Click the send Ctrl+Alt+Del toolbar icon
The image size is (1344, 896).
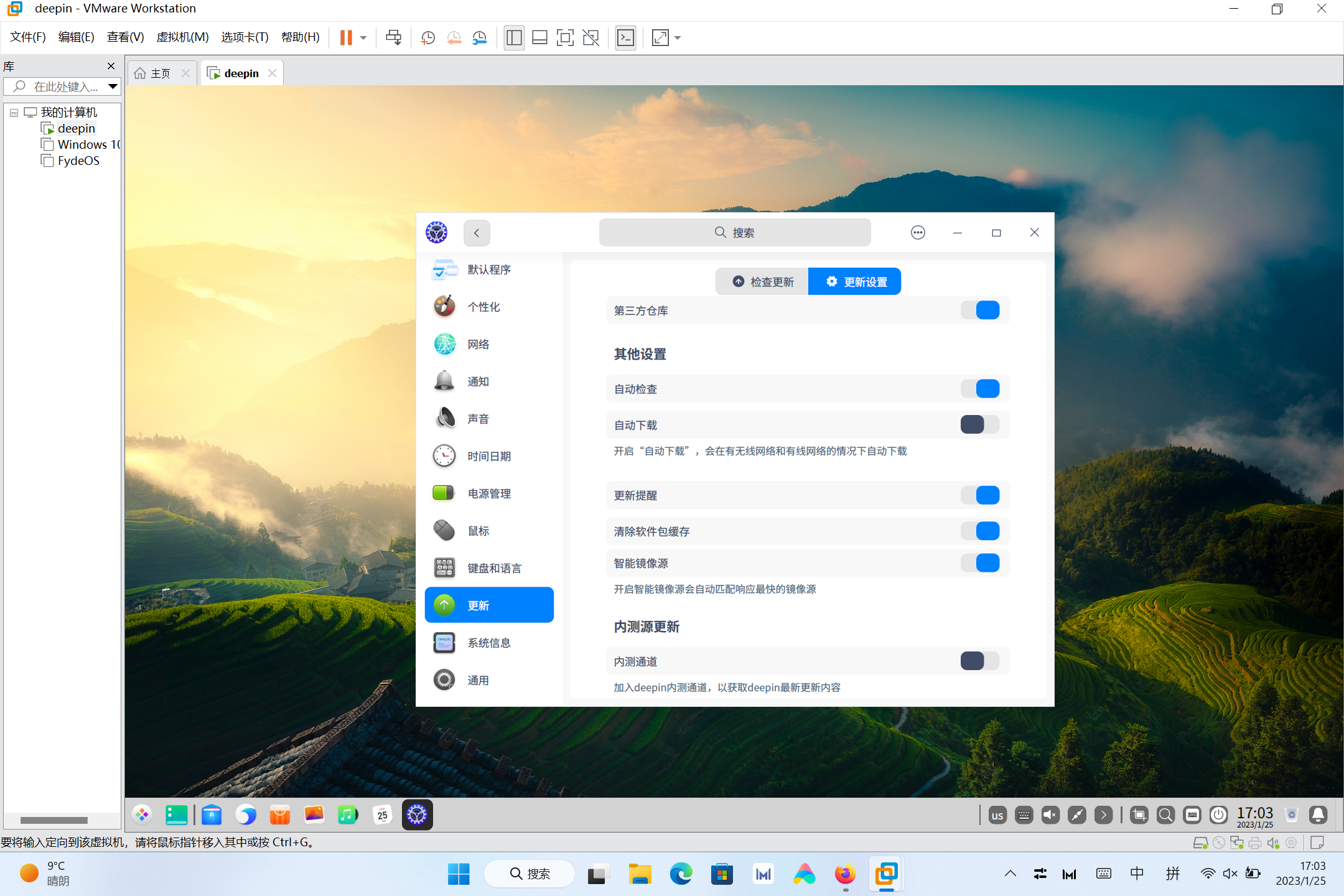393,38
